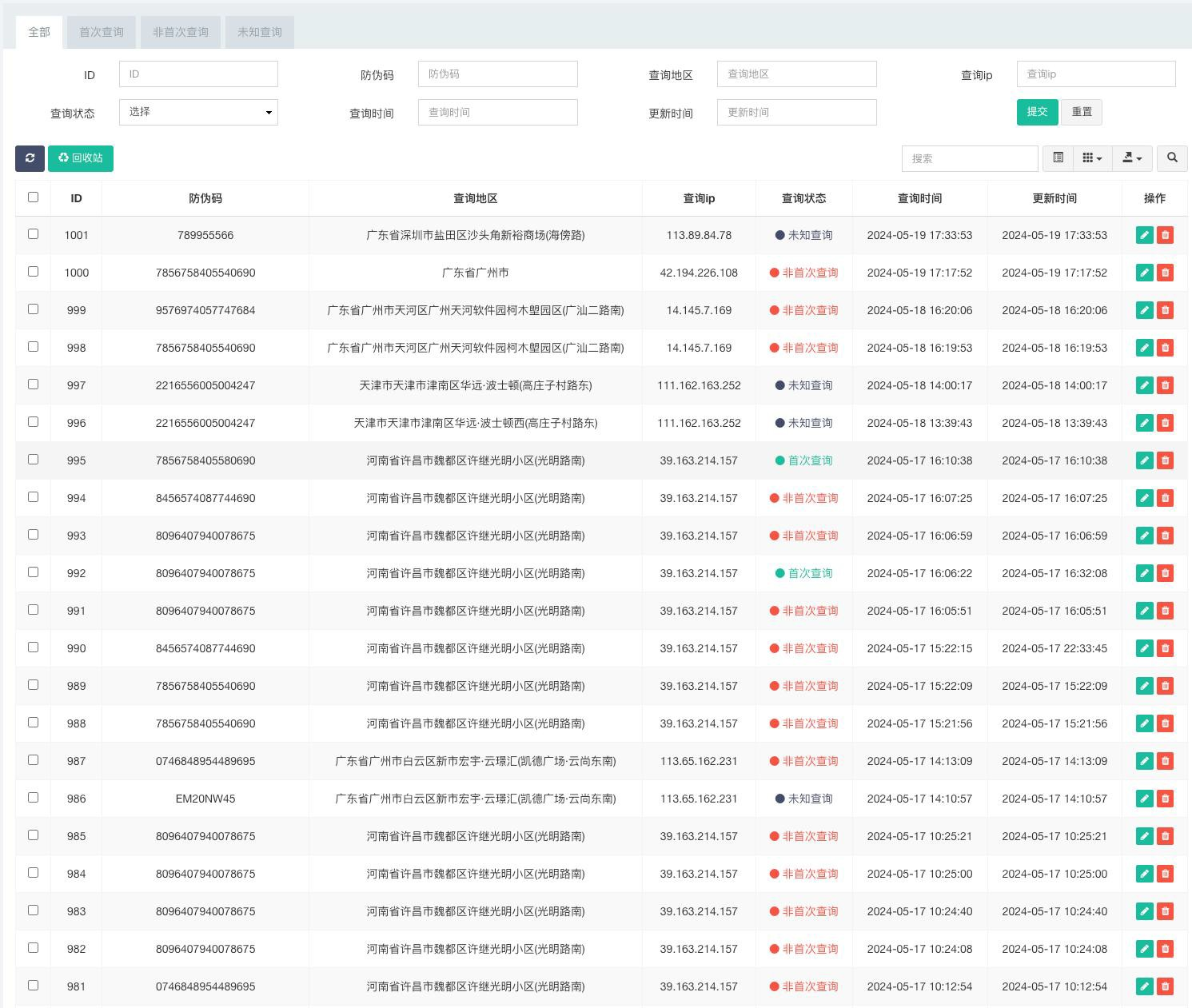
Task: Select the checkbox for row 981
Action: pyautogui.click(x=33, y=985)
